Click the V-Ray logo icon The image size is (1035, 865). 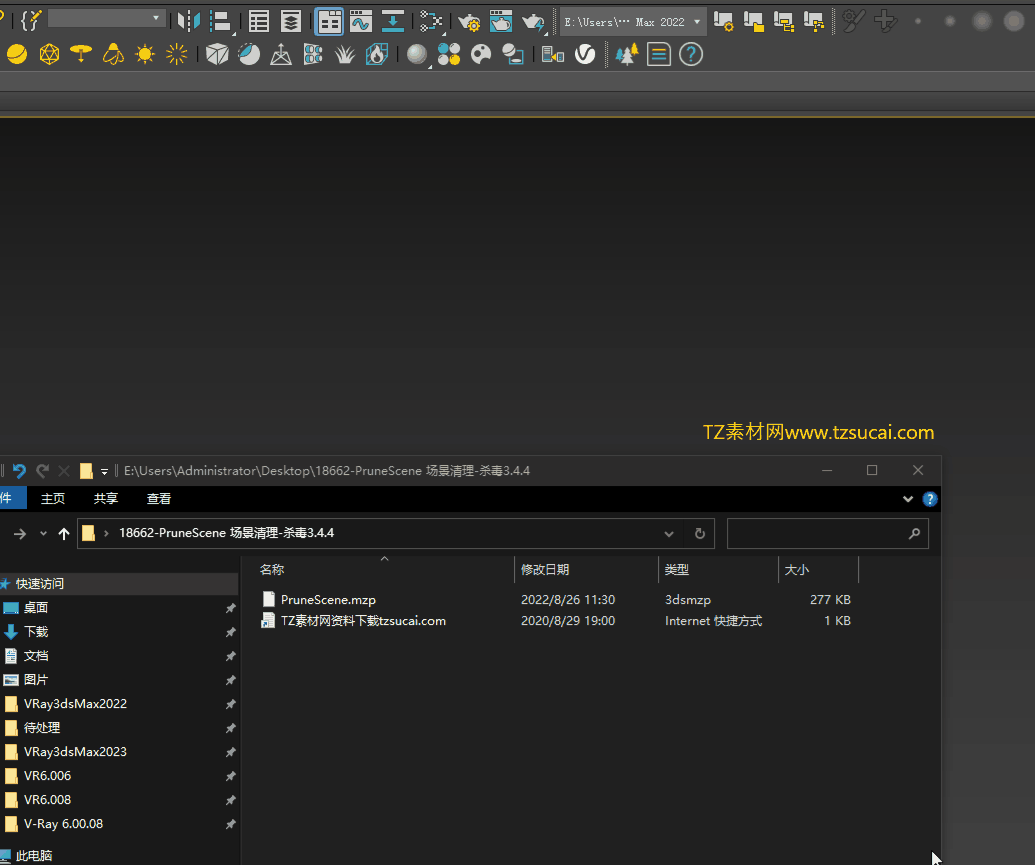(x=585, y=55)
